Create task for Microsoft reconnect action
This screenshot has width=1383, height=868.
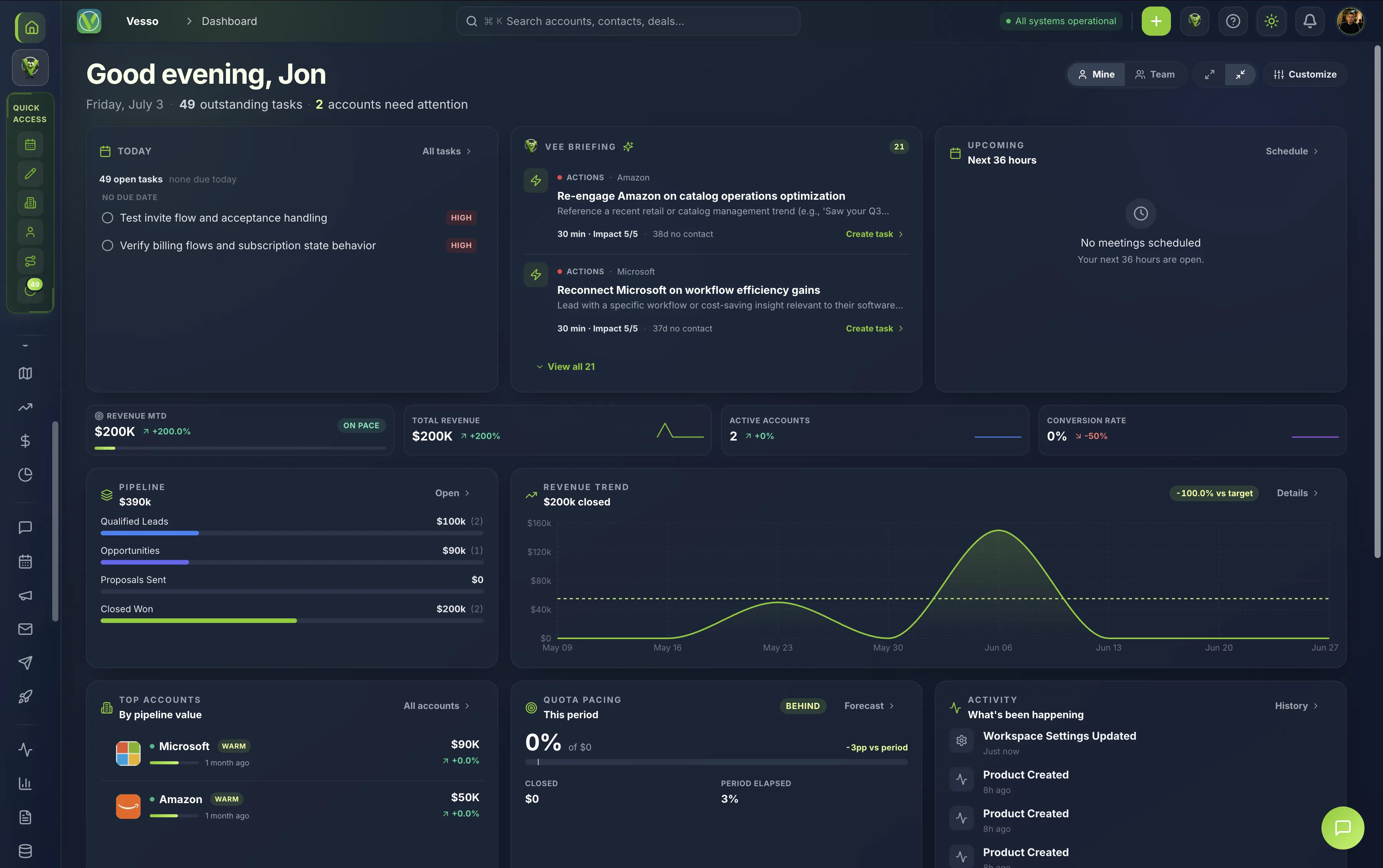[874, 328]
